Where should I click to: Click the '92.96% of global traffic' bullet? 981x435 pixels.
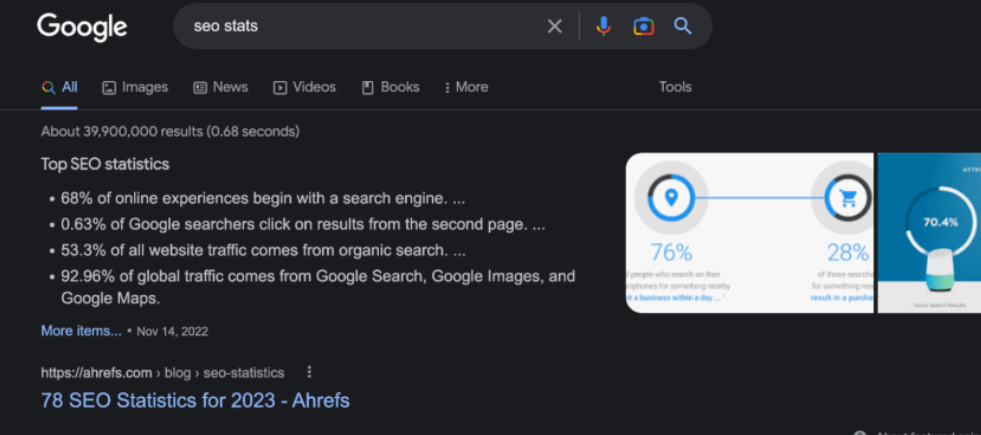[x=318, y=287]
